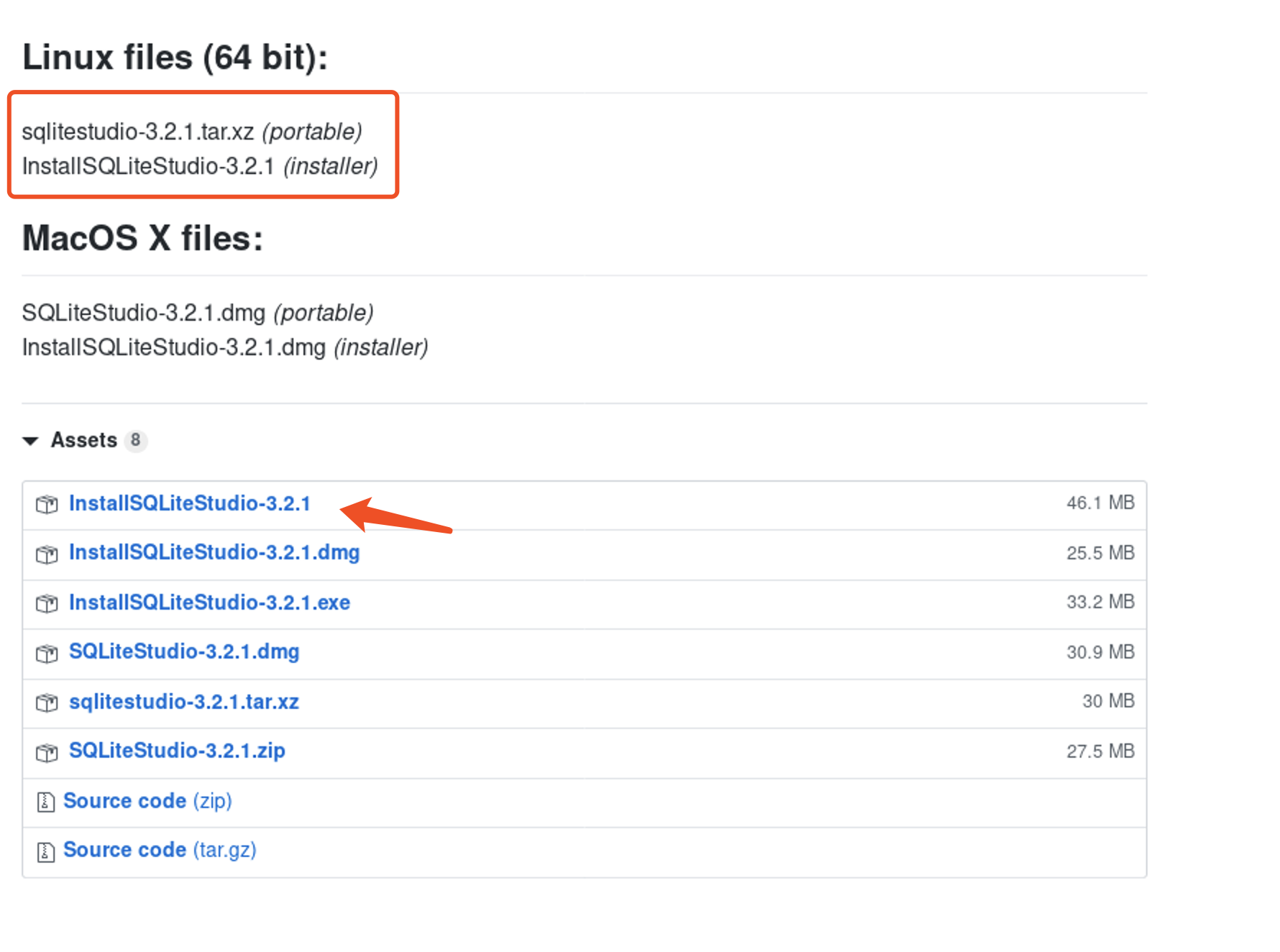
Task: Click zip file icon beside Source code (tar.gz)
Action: pyautogui.click(x=45, y=851)
